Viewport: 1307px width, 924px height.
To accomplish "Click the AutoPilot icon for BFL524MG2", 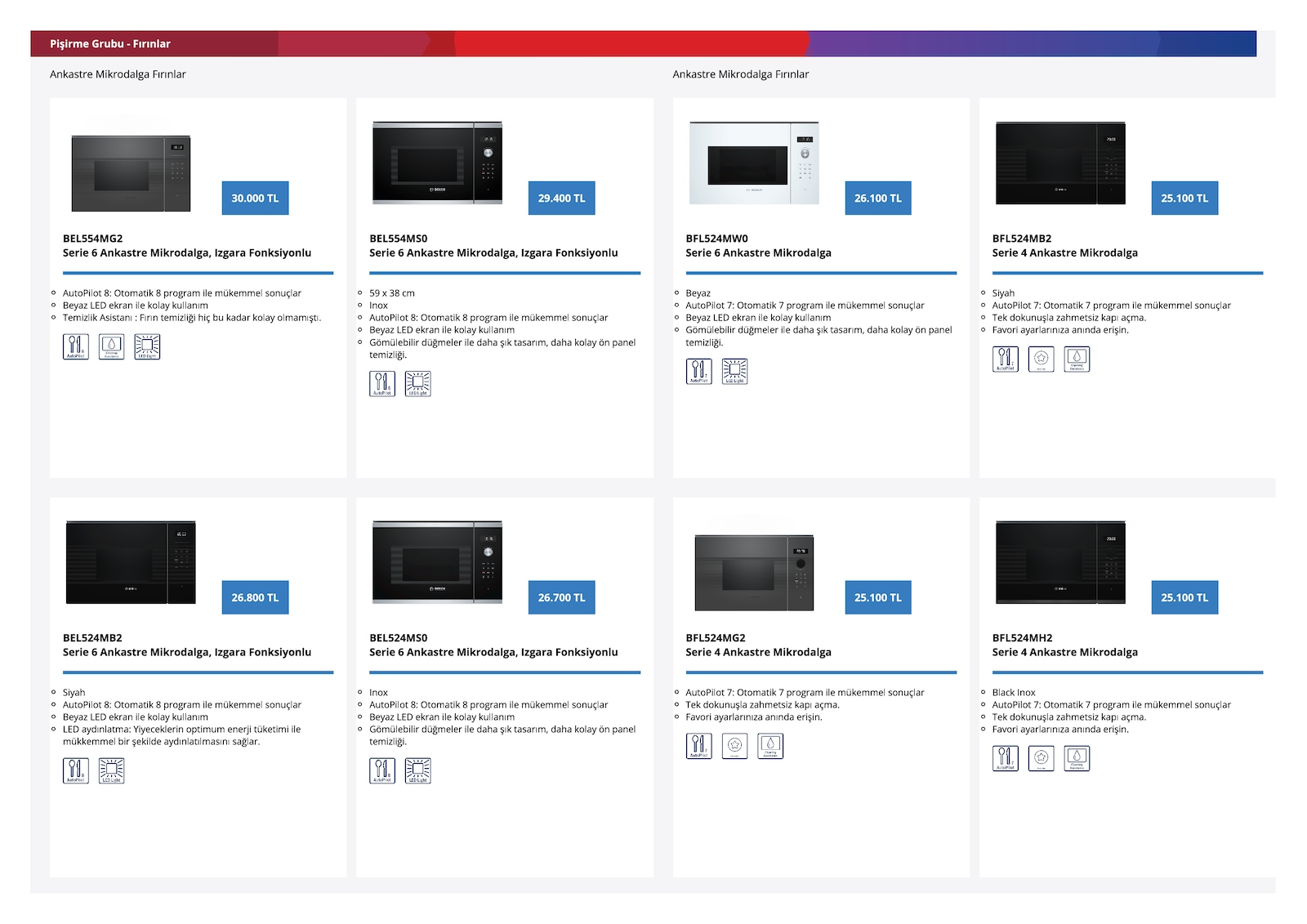I will [698, 746].
